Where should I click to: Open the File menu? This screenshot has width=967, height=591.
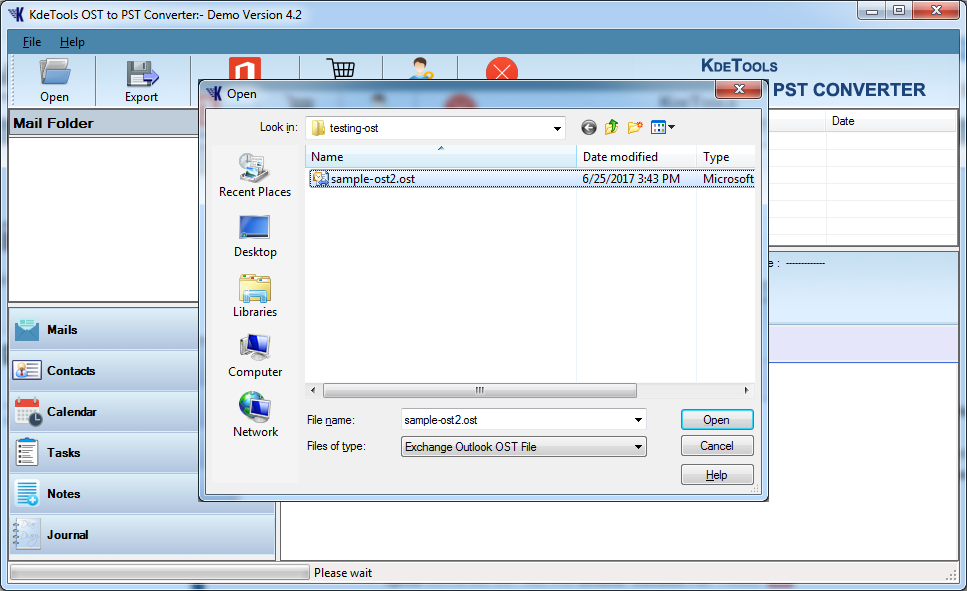click(x=32, y=42)
